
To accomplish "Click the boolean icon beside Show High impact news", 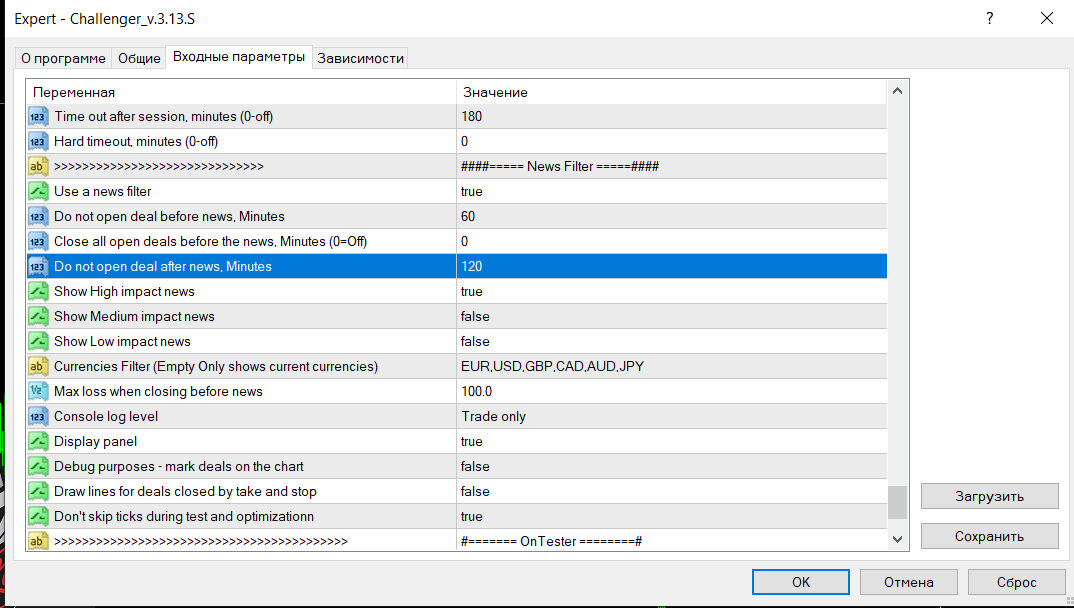I will point(38,291).
